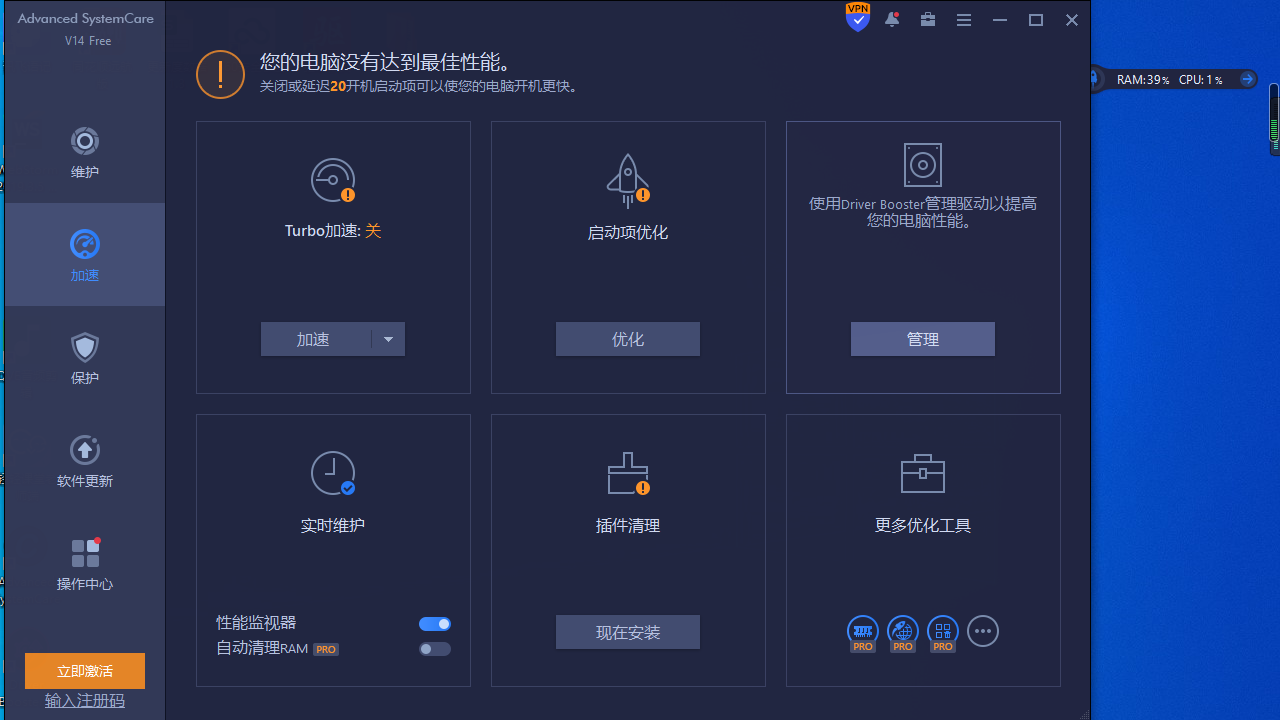Viewport: 1280px width, 720px height.
Task: Click the 输入注册码 link
Action: (84, 700)
